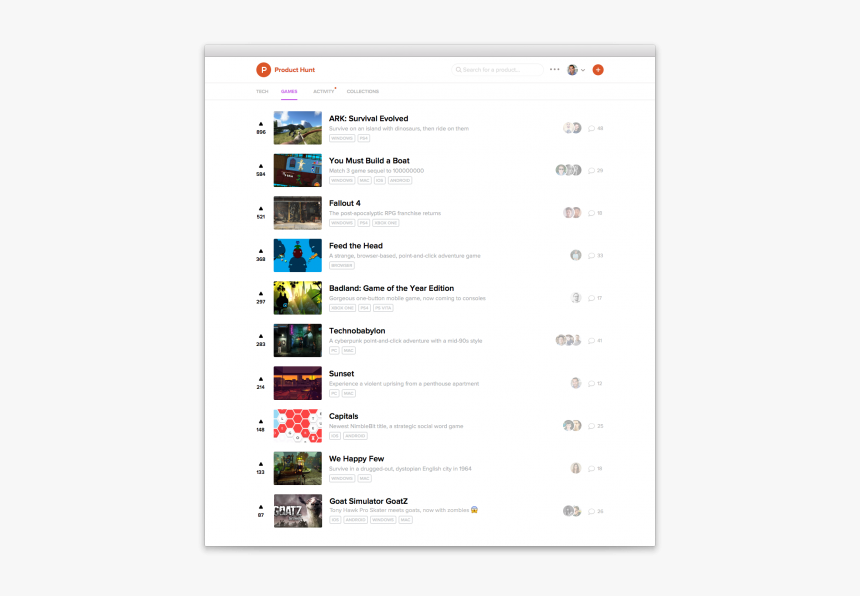Toggle an upvote on Feed the Head
Viewport: 860px width, 596px height.
point(260,252)
